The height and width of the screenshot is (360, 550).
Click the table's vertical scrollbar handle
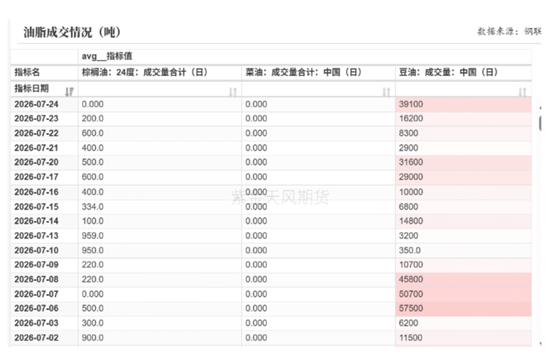click(540, 124)
